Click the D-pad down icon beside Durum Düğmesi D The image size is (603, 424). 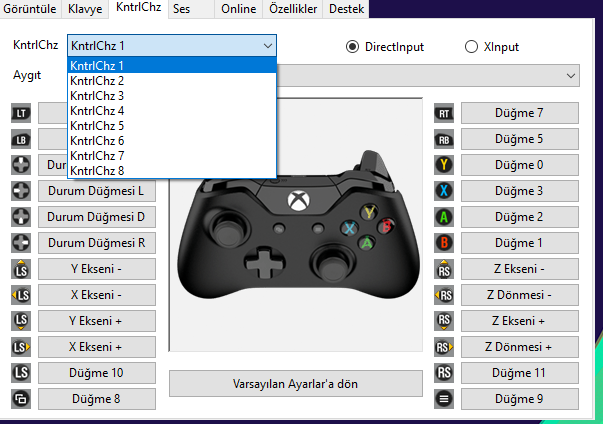point(21,217)
